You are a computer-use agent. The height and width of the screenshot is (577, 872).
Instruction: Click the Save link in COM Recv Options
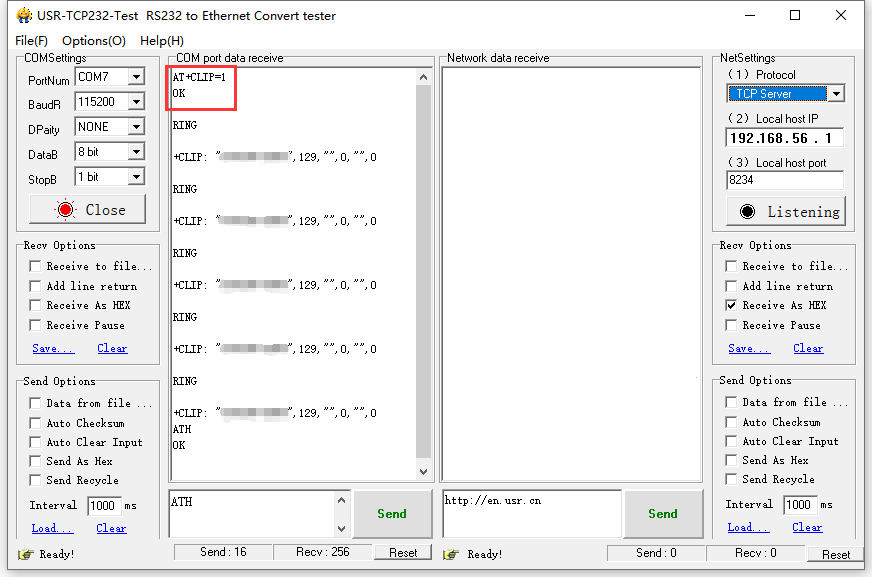tap(52, 348)
